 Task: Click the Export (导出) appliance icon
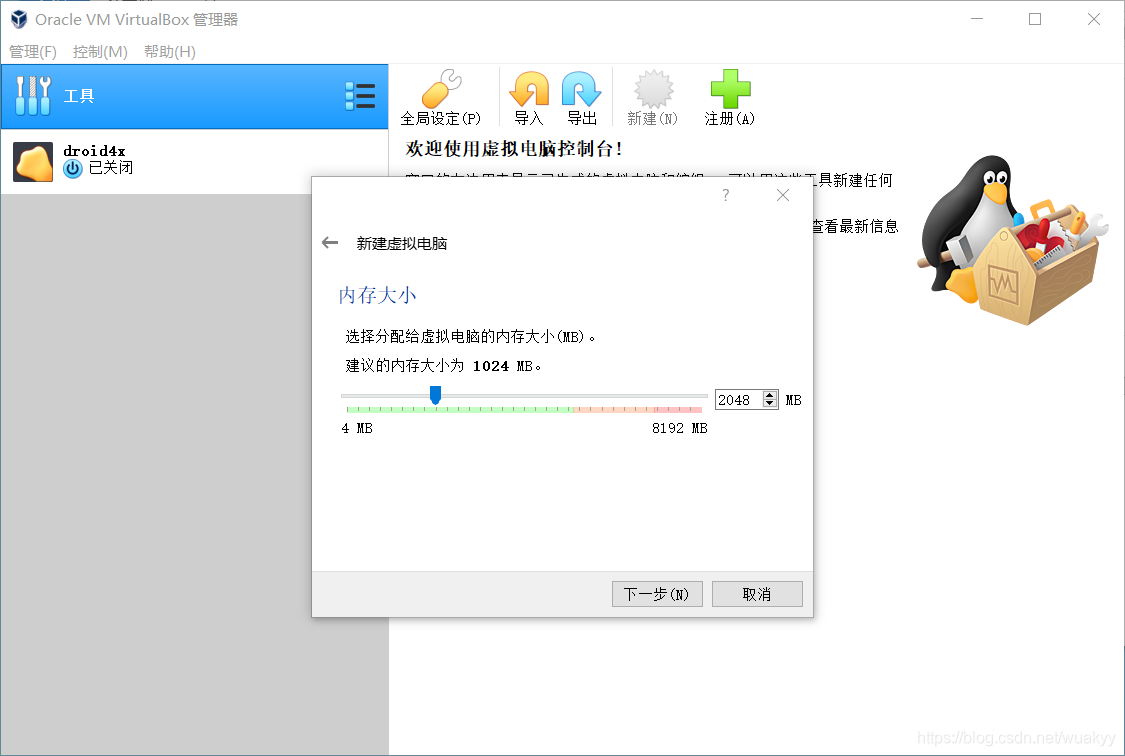(x=581, y=90)
